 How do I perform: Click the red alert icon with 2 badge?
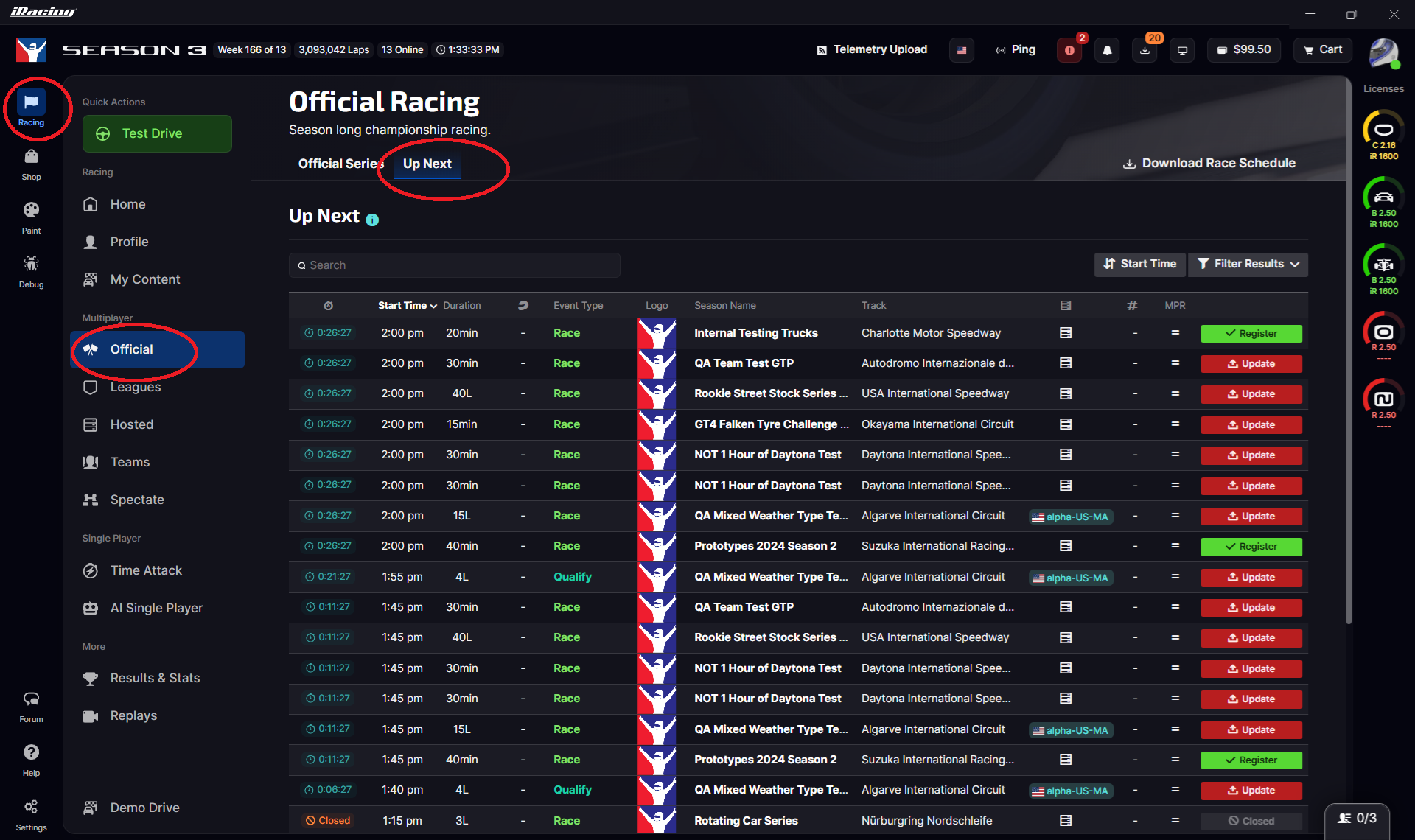coord(1069,50)
